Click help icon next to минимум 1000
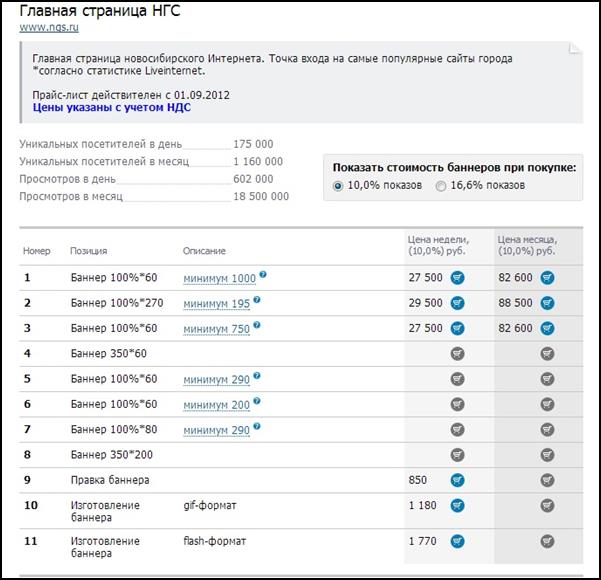601x580 pixels. 264,274
